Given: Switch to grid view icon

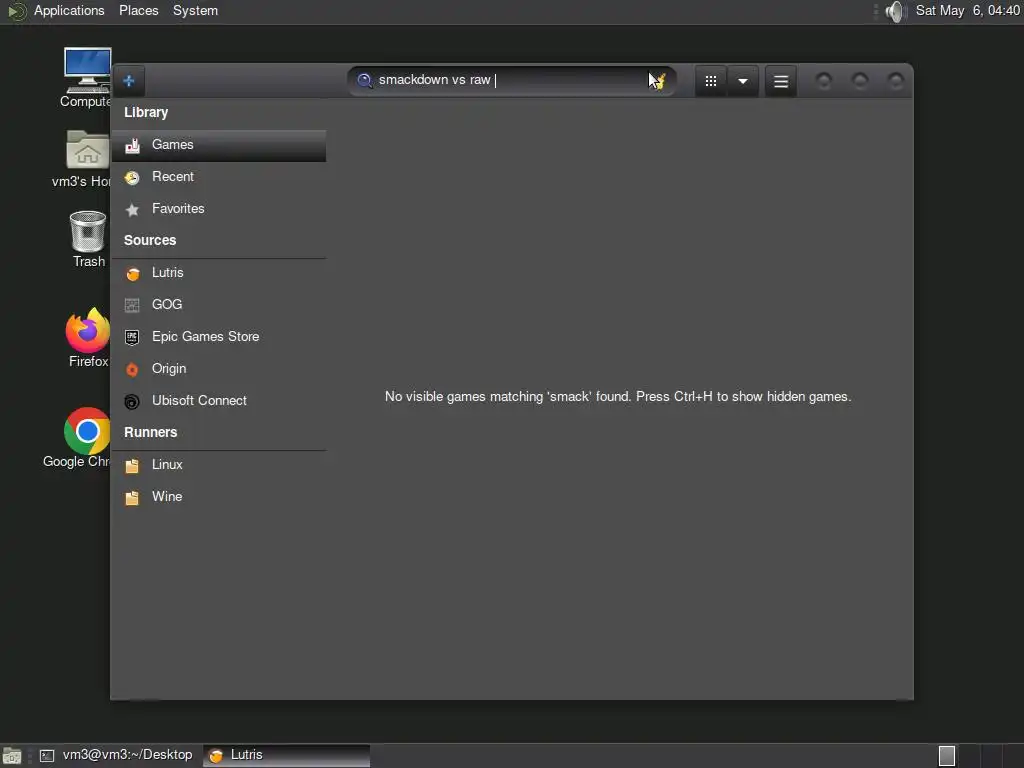Looking at the screenshot, I should pos(711,81).
